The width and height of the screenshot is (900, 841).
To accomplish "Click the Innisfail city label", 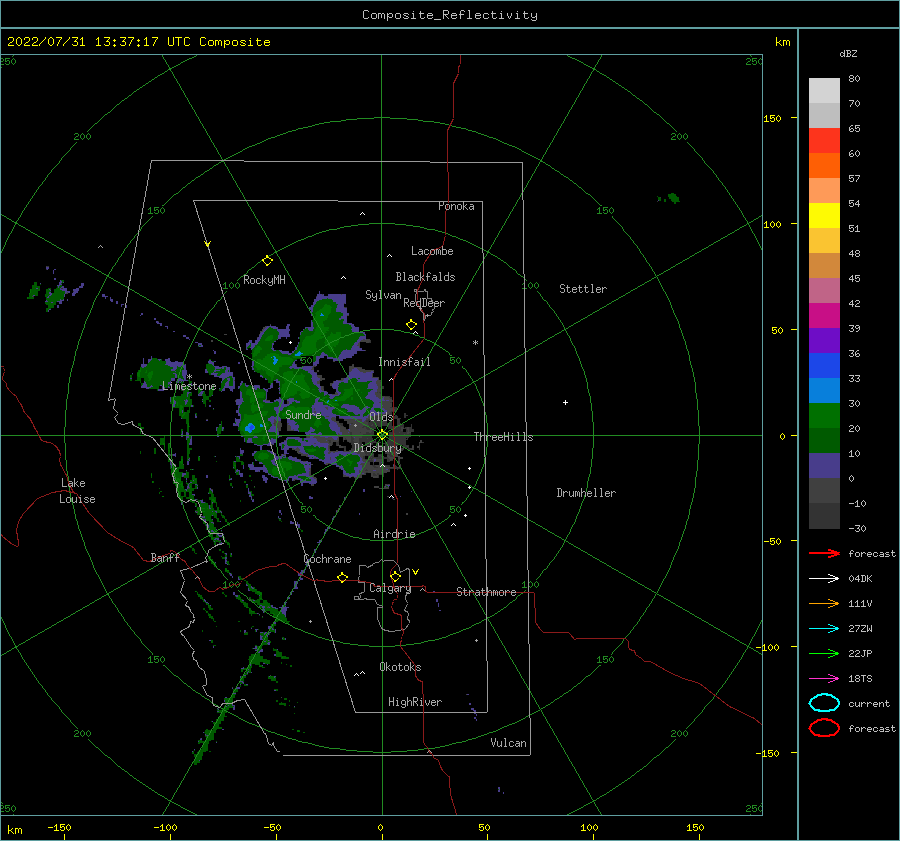I will [x=404, y=362].
